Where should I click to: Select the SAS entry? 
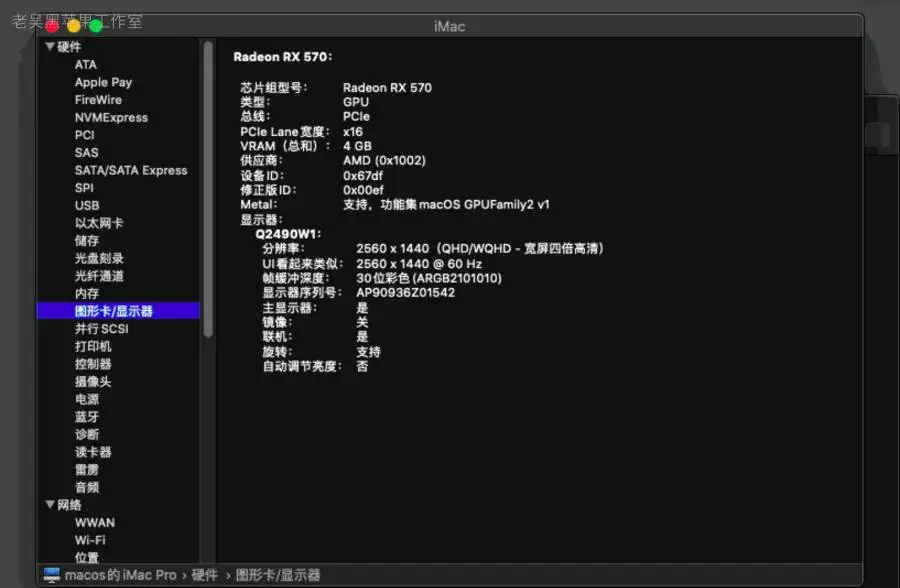pyautogui.click(x=86, y=153)
